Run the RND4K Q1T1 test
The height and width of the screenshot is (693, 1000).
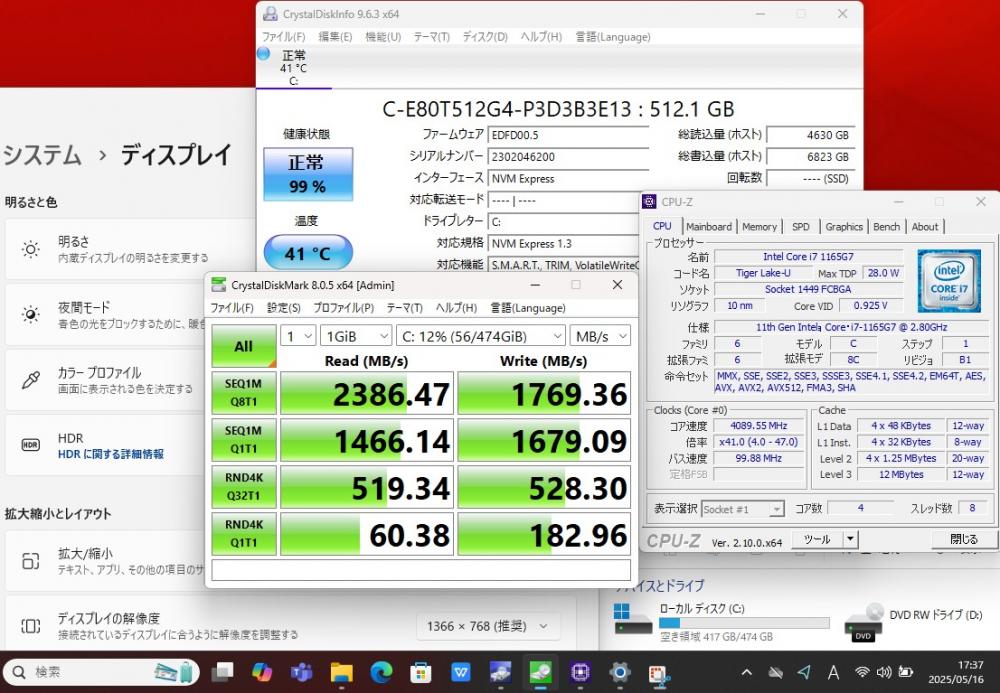244,534
